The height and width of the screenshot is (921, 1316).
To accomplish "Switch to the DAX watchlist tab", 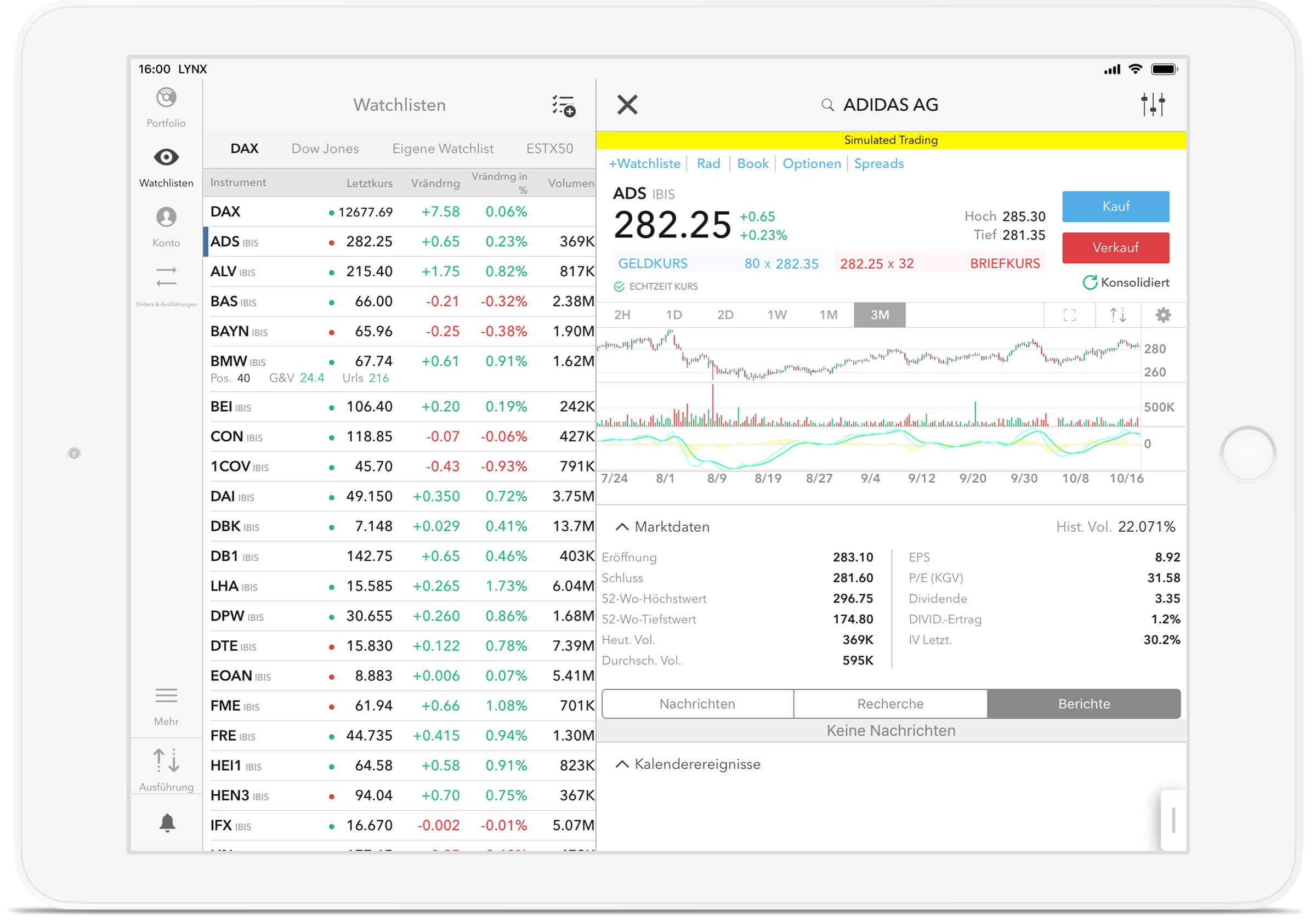I will pyautogui.click(x=244, y=149).
